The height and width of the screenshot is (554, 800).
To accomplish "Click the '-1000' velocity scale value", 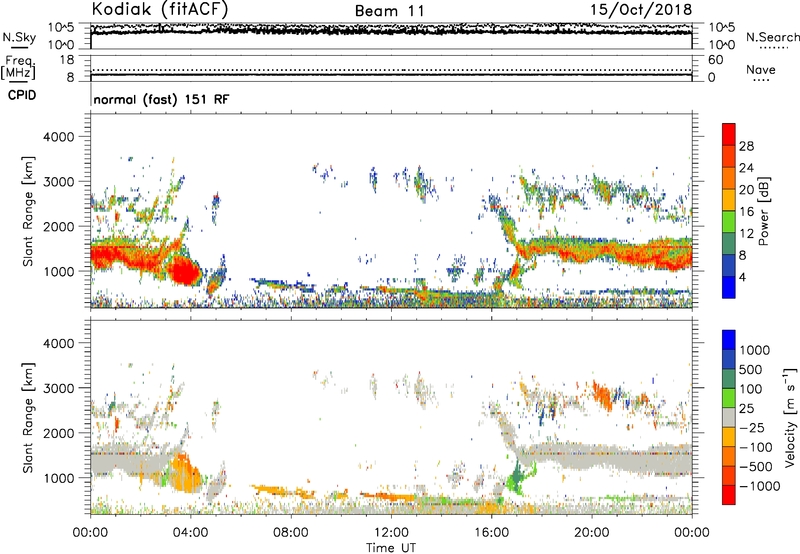I will coord(760,486).
